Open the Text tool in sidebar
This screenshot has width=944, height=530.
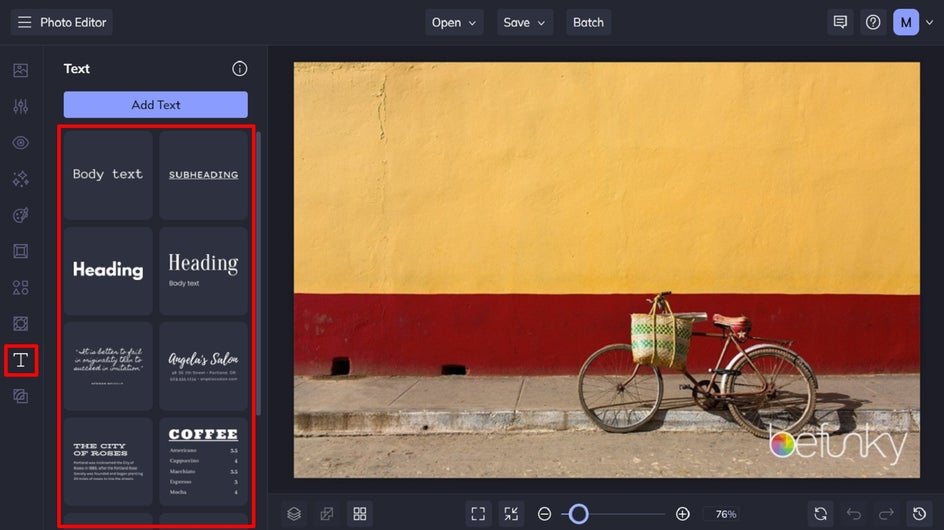tap(20, 360)
